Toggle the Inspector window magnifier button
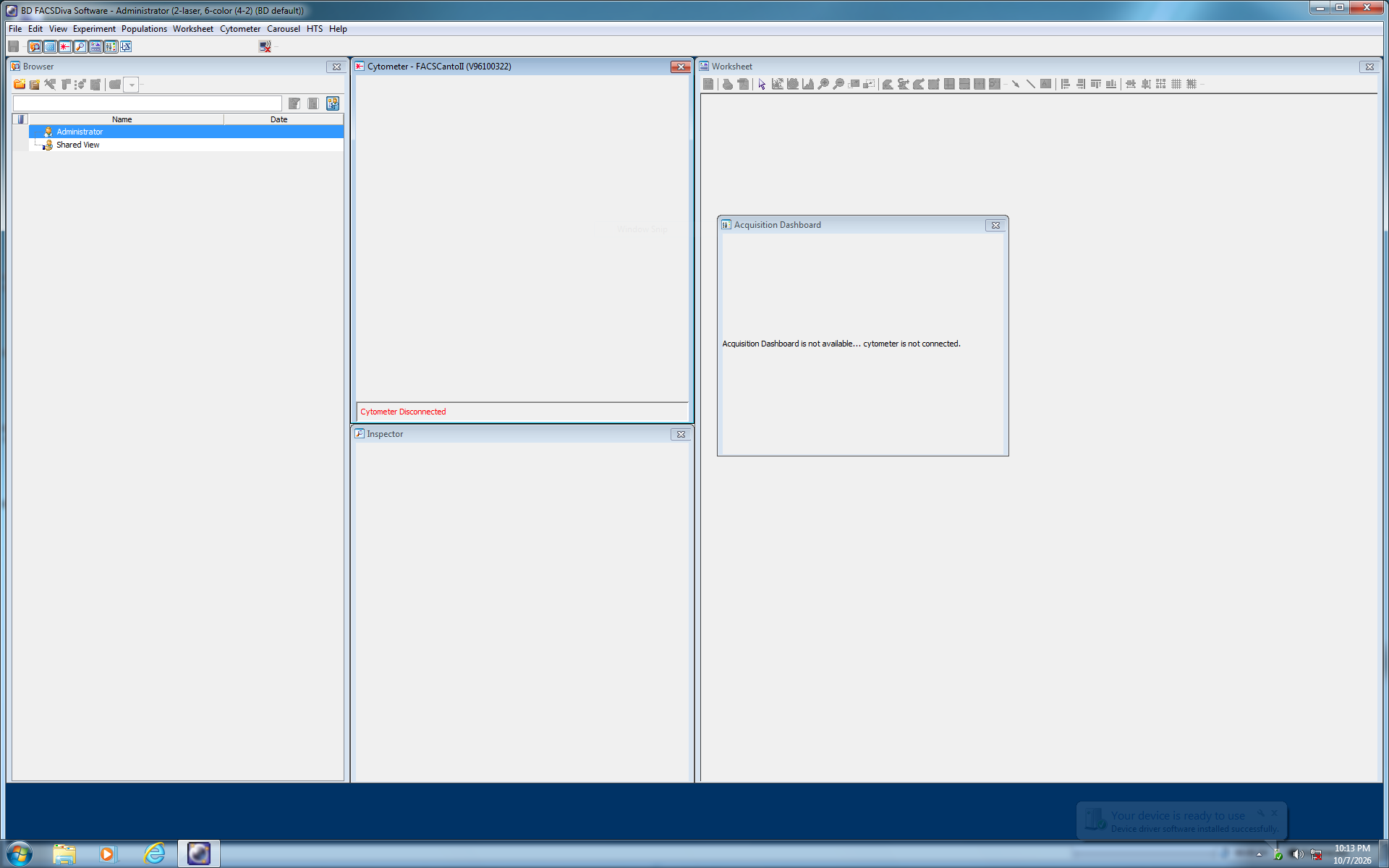The height and width of the screenshot is (868, 1389). 80,46
